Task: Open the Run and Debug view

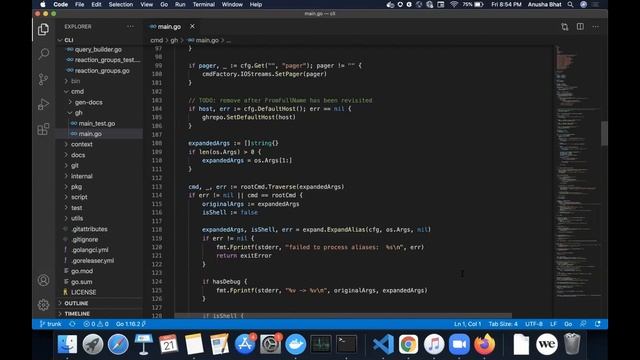Action: pos(43,104)
